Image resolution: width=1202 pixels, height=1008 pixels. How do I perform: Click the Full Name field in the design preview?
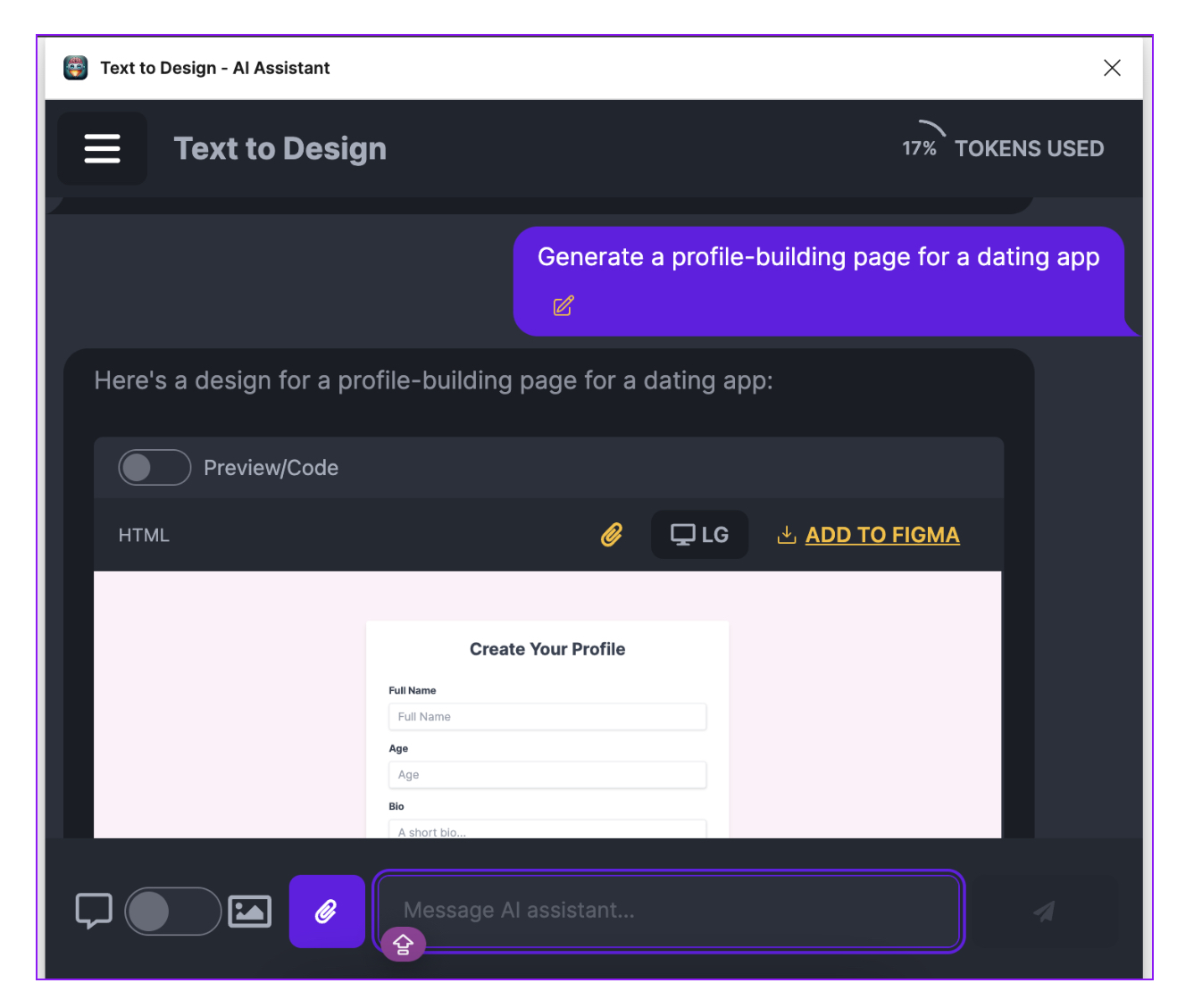coord(547,716)
